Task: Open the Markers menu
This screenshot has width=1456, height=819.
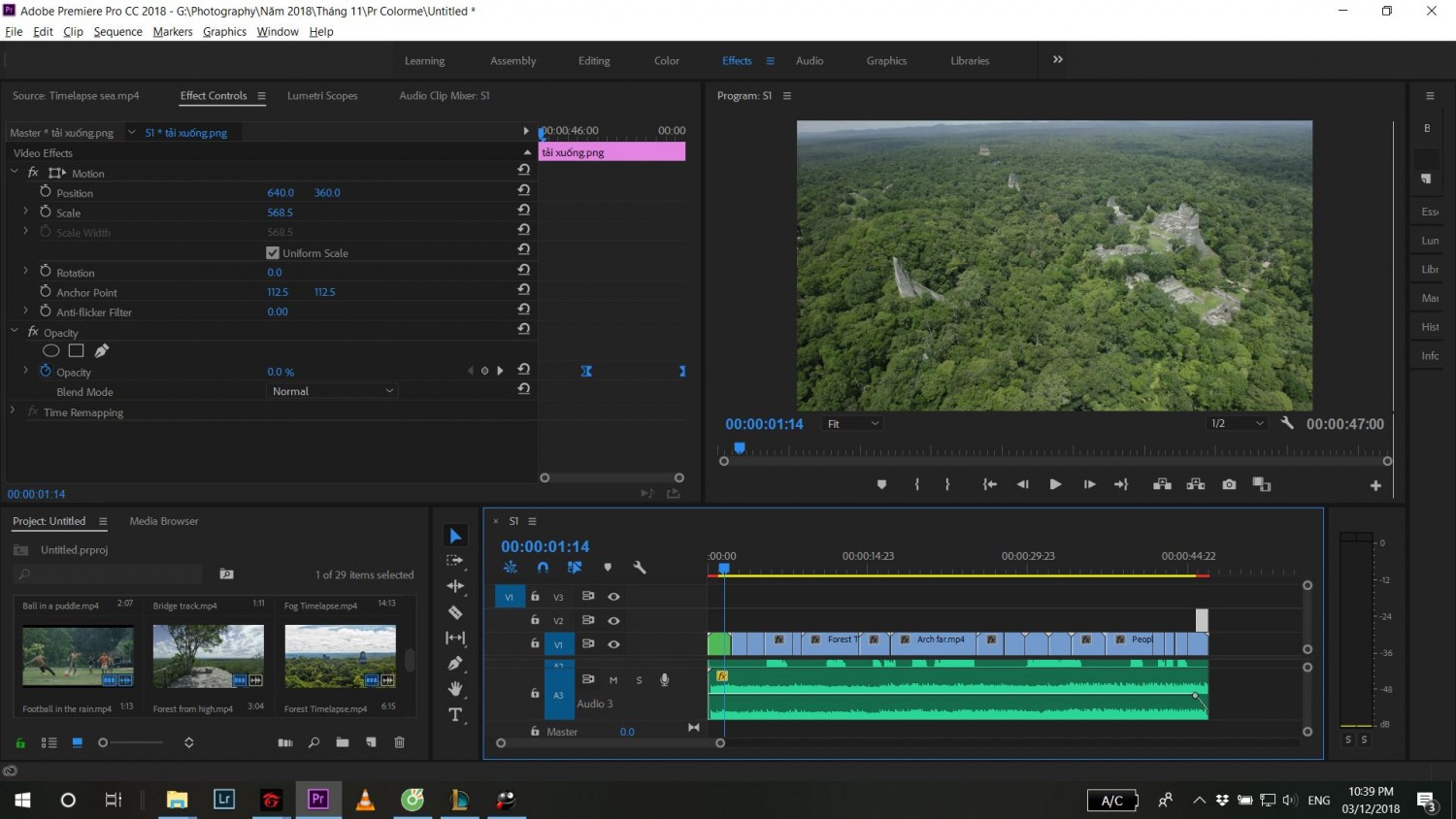Action: 173,32
